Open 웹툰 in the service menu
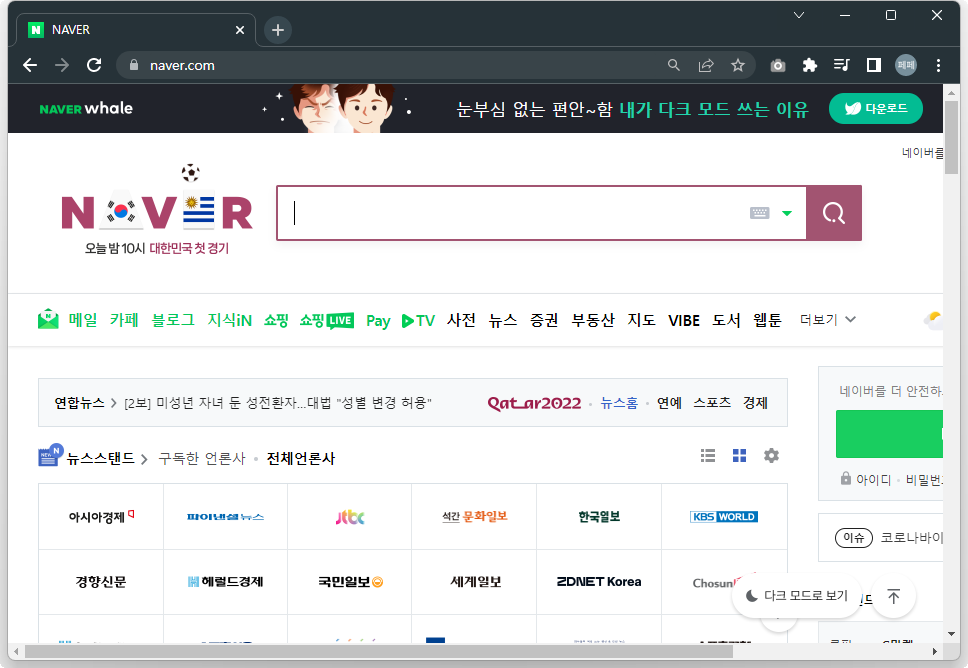This screenshot has height=668, width=968. 767,320
